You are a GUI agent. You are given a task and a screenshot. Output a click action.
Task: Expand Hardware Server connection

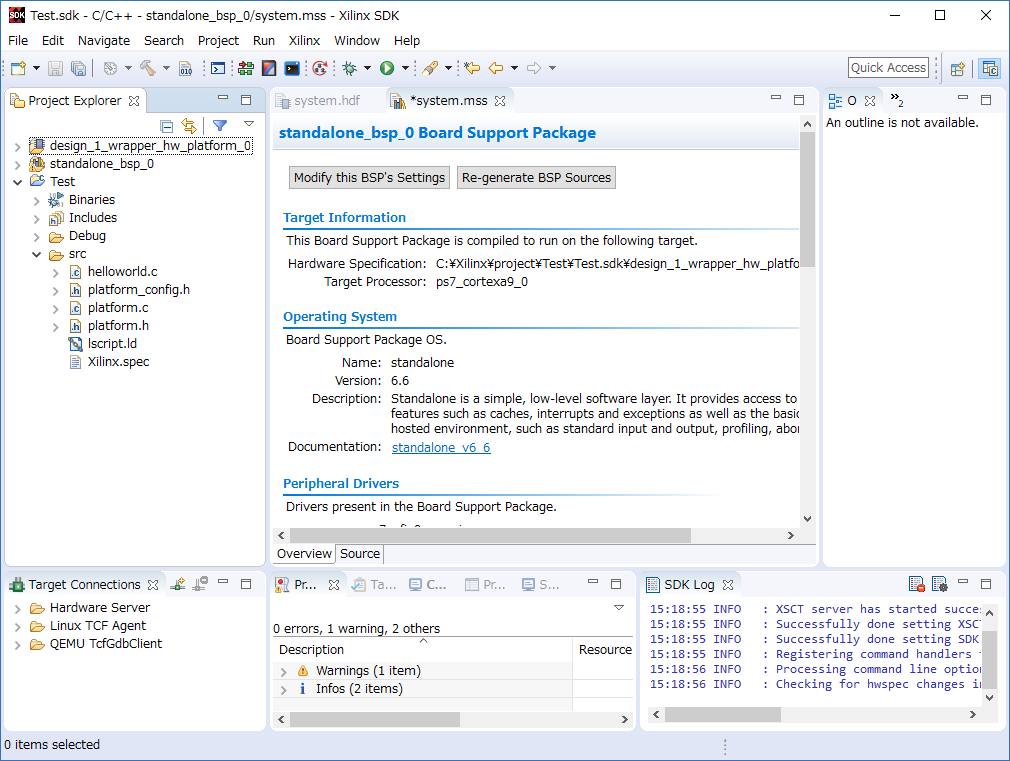click(x=17, y=608)
